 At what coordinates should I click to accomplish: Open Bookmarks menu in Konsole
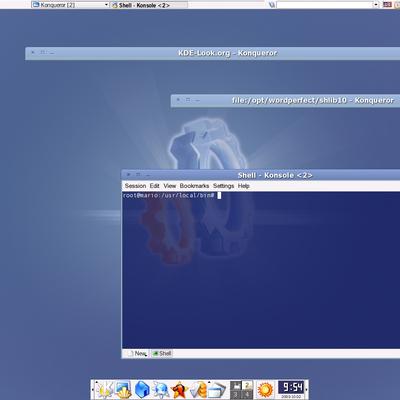pos(194,186)
